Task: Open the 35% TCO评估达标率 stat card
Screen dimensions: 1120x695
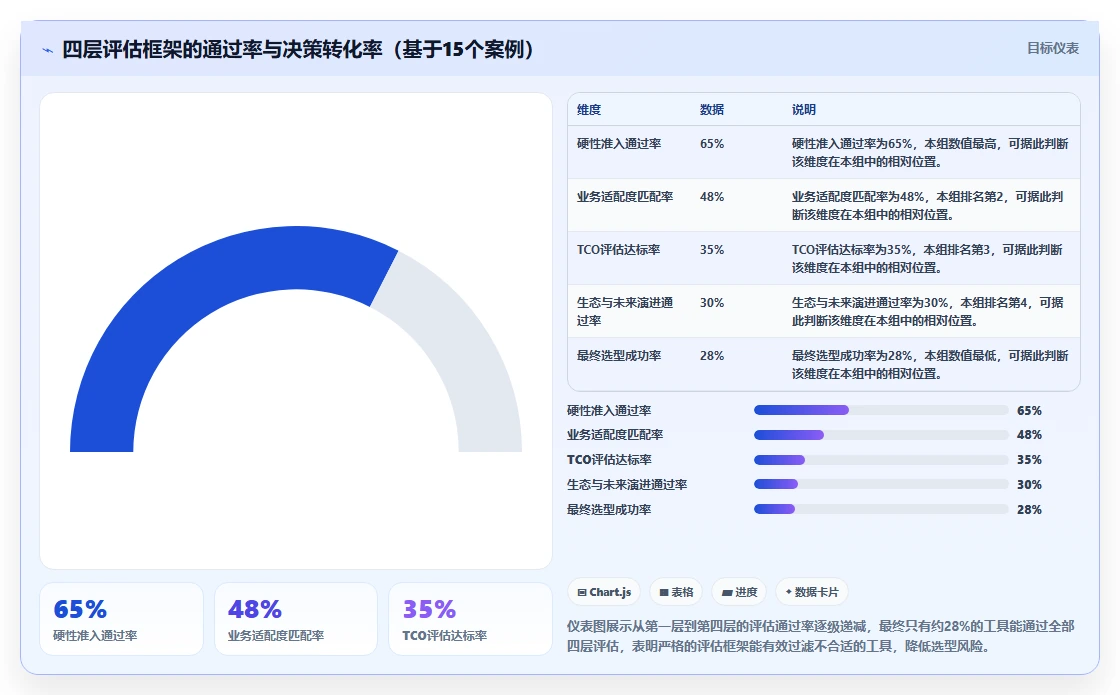Action: [x=470, y=619]
